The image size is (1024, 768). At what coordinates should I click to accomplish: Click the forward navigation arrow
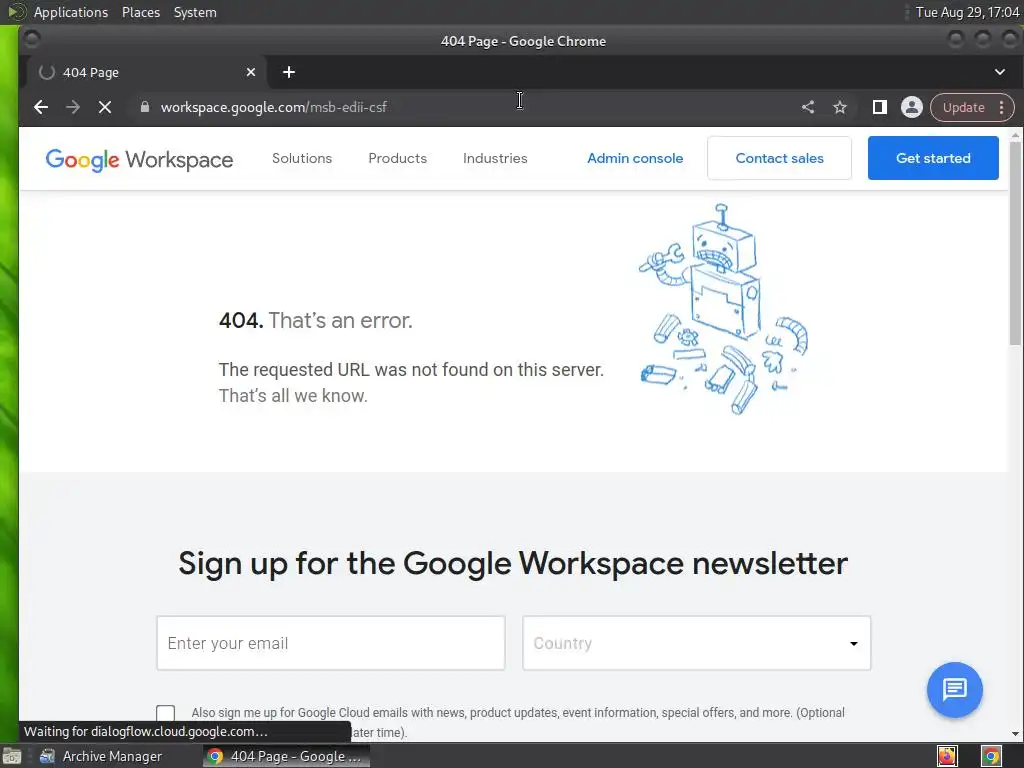[72, 107]
